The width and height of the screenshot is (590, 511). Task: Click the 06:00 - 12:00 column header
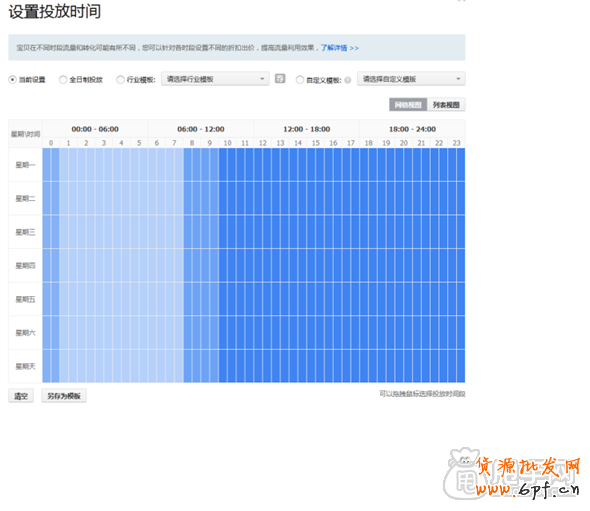[201, 129]
